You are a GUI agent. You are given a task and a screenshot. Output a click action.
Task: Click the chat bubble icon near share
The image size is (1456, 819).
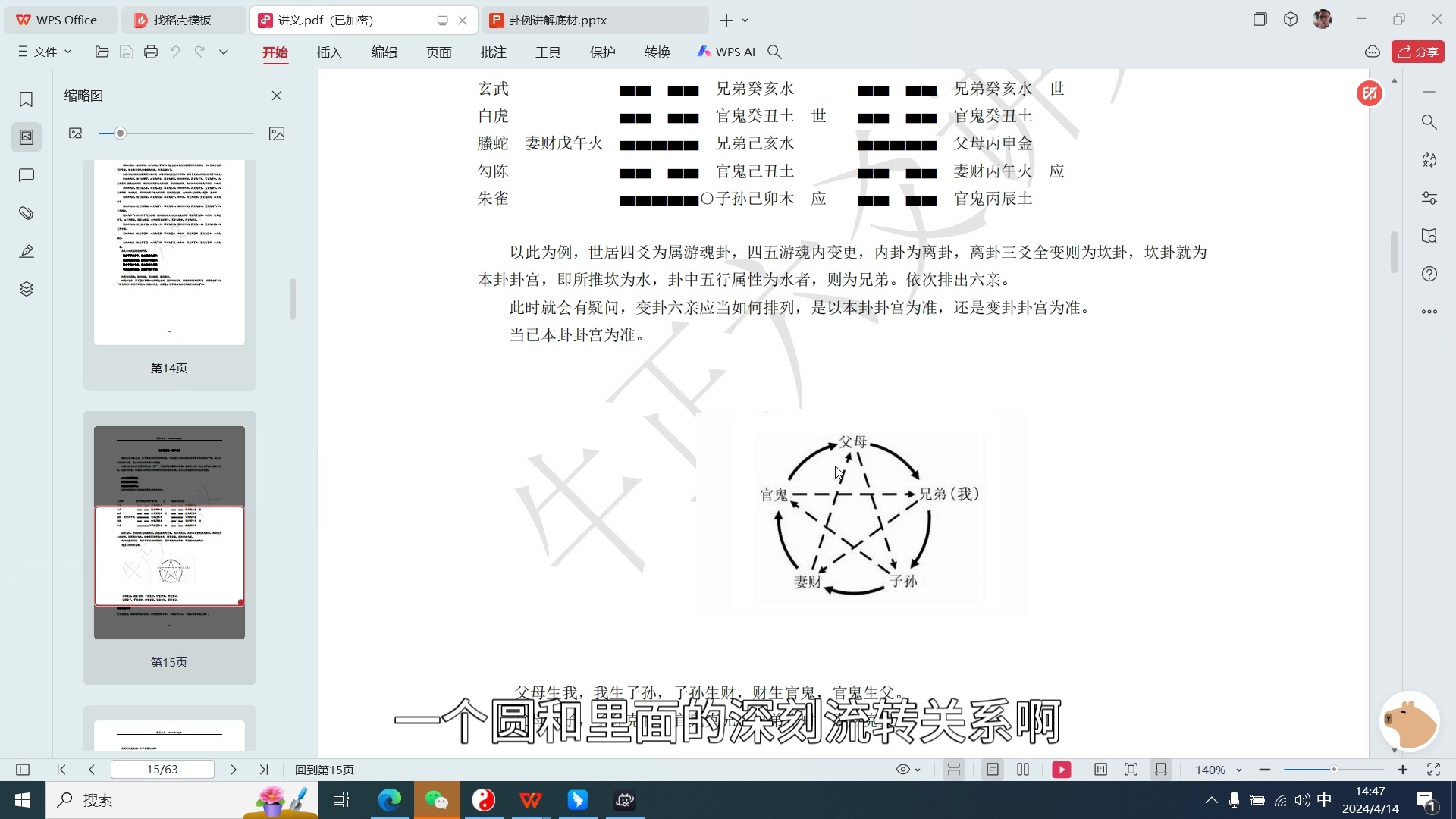pyautogui.click(x=1373, y=52)
